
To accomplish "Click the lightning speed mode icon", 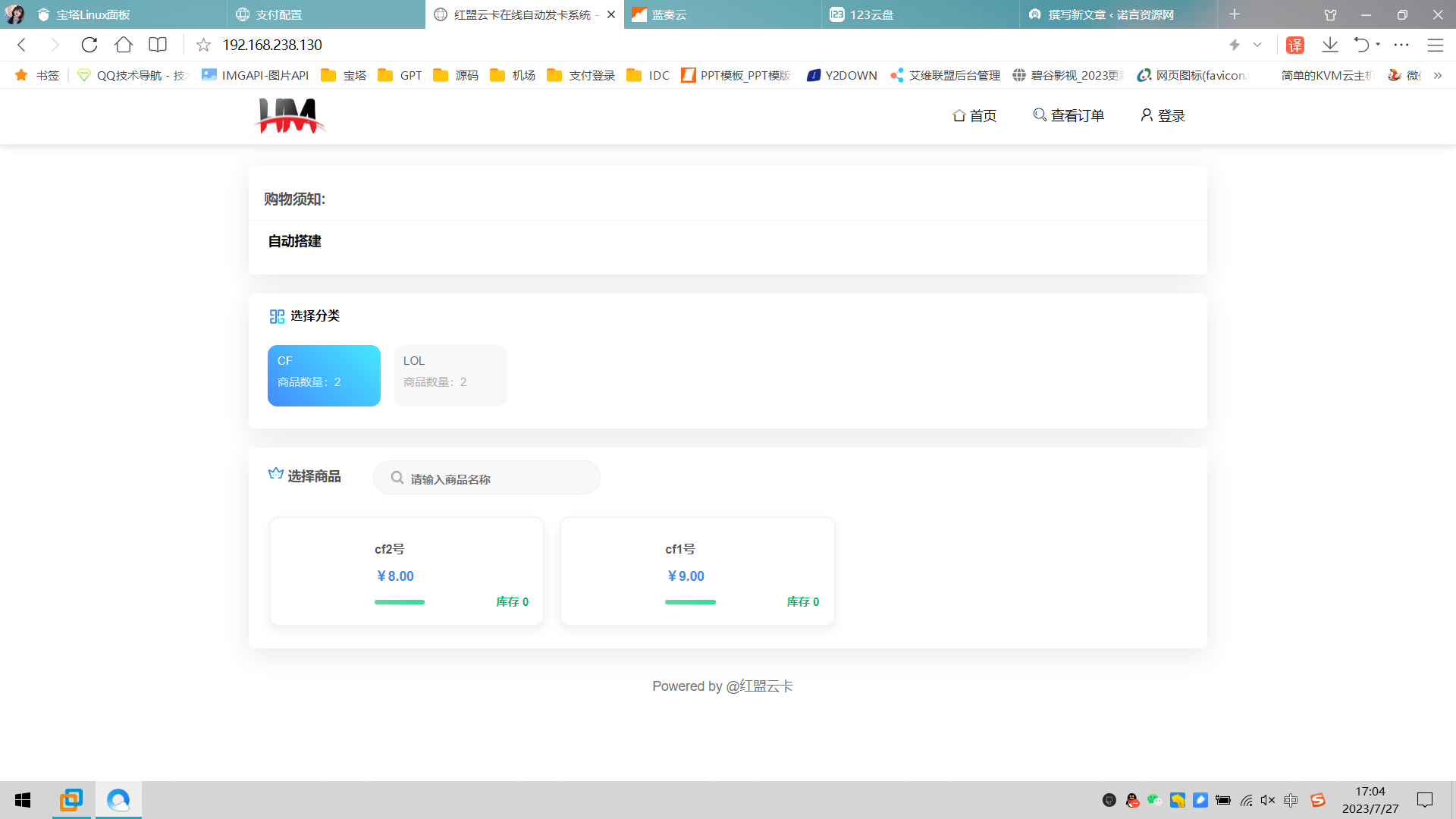I will (1235, 45).
